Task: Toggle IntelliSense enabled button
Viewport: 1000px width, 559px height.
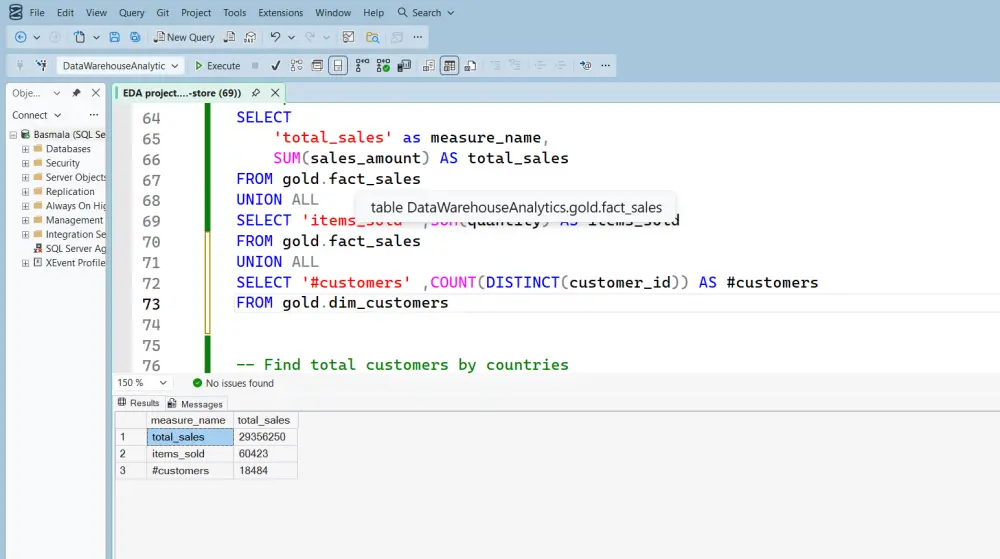Action: tap(338, 66)
